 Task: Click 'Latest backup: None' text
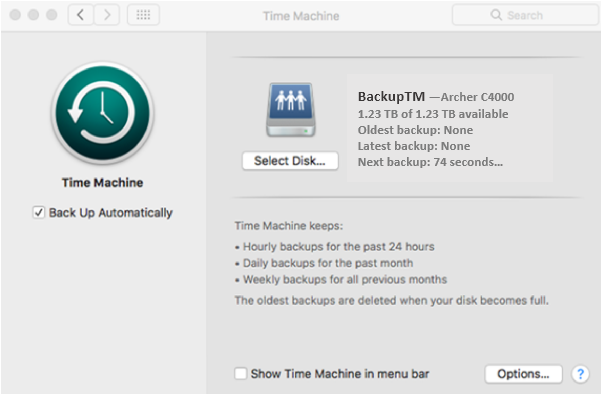413,146
